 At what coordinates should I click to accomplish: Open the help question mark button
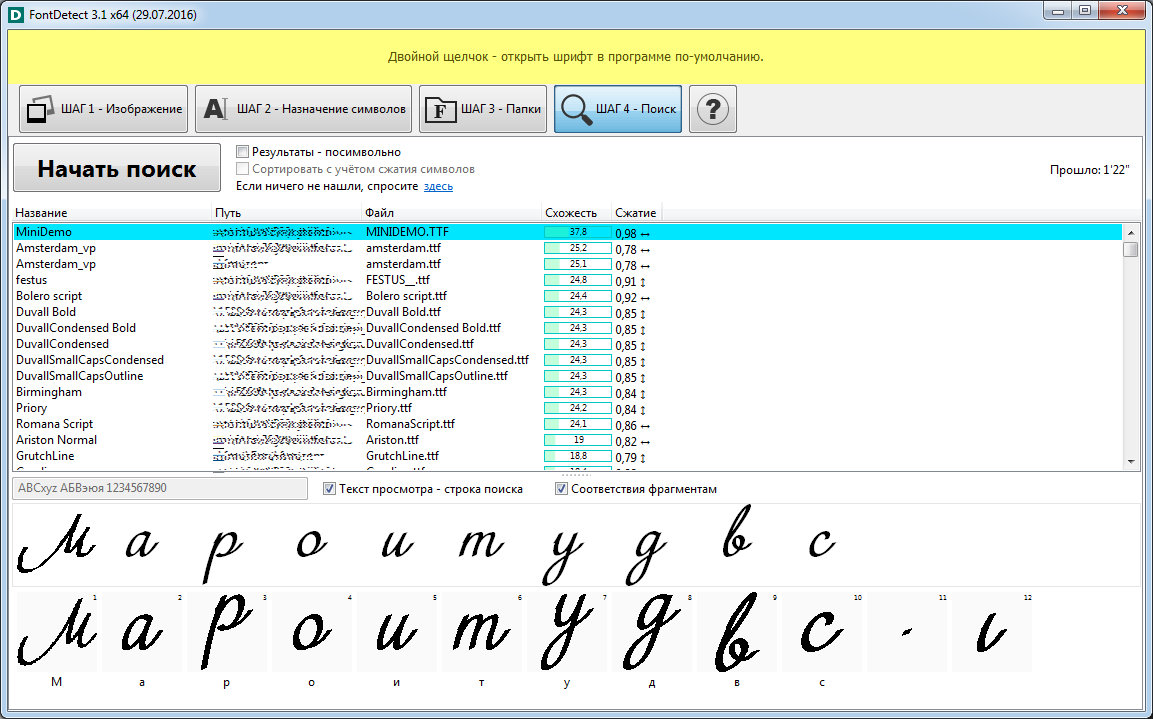pos(712,109)
